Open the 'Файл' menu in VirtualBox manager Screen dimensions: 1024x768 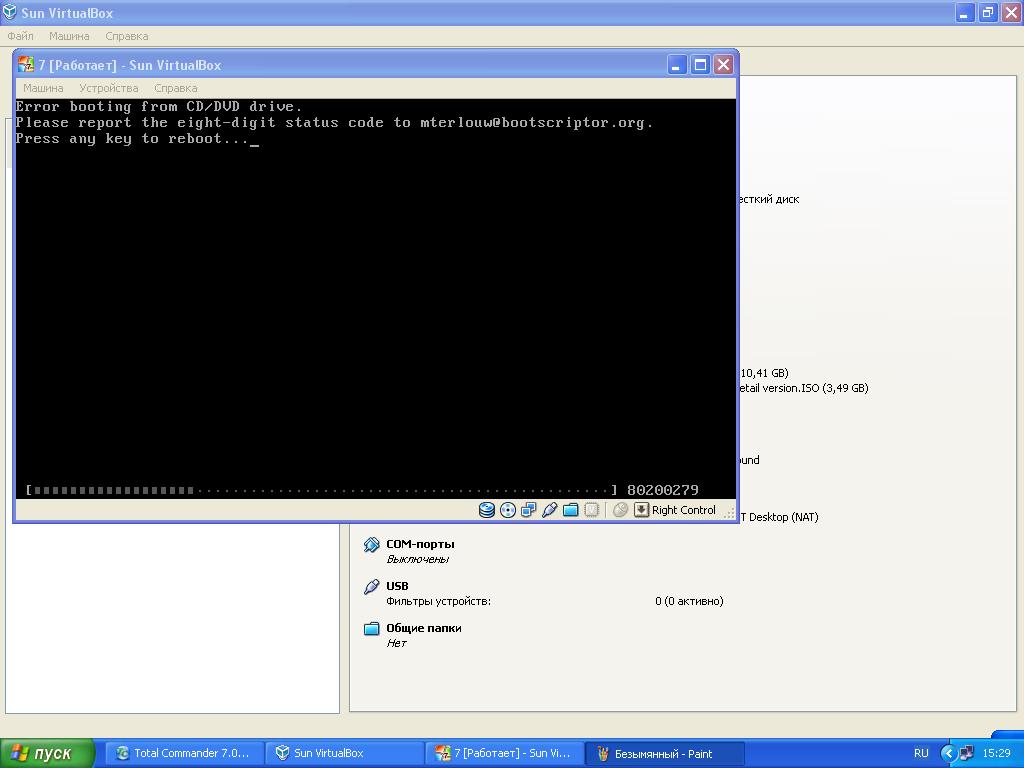pos(20,36)
